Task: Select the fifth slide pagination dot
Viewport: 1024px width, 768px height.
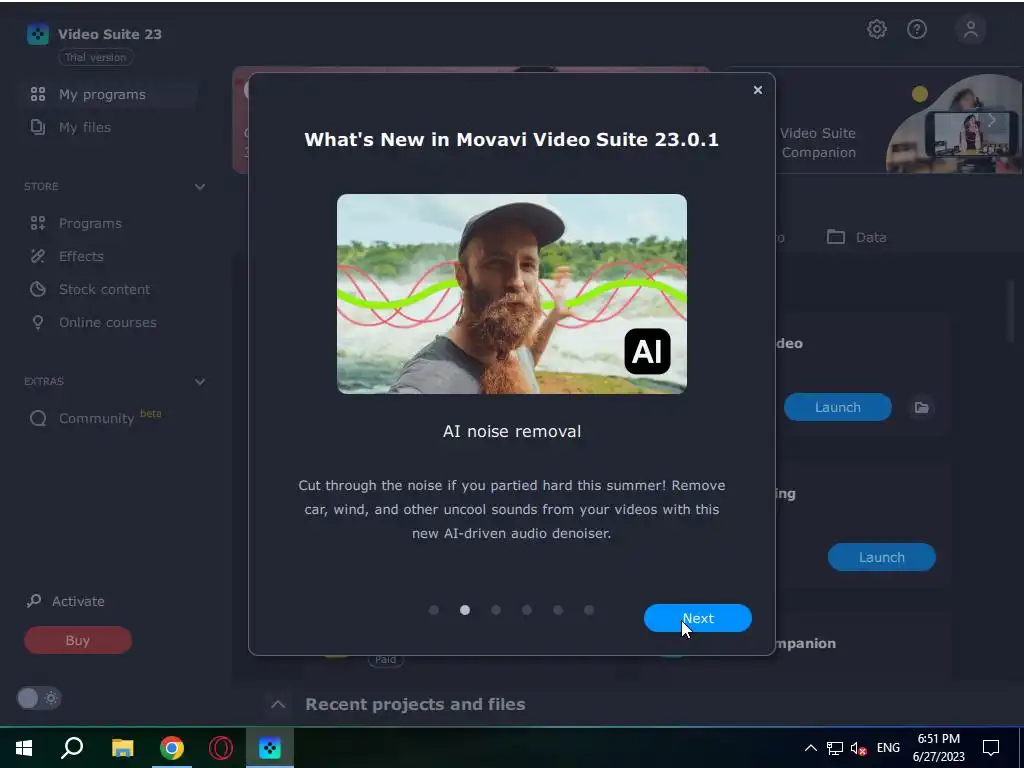Action: click(558, 610)
